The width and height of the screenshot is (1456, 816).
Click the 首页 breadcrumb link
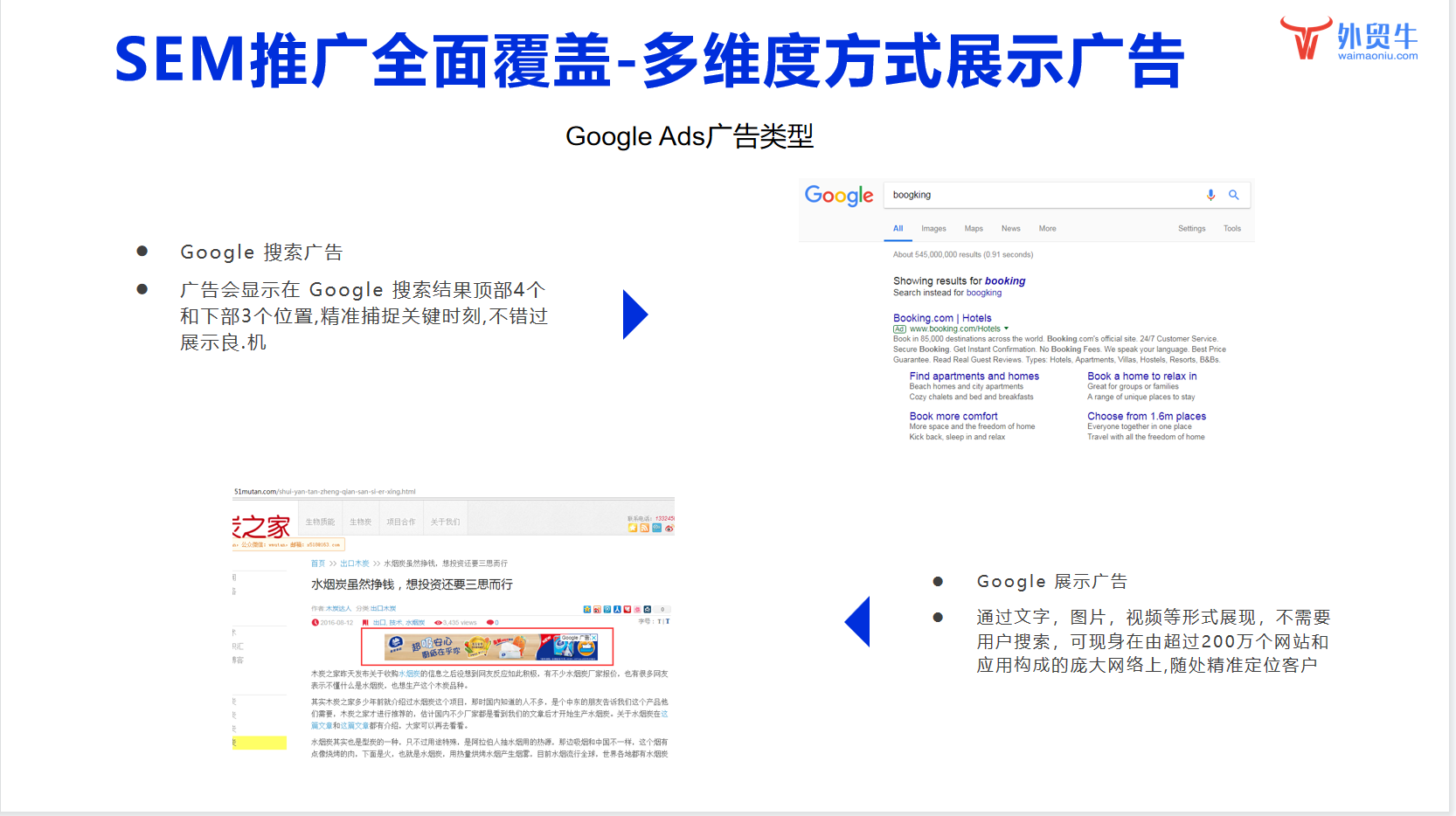pos(318,564)
